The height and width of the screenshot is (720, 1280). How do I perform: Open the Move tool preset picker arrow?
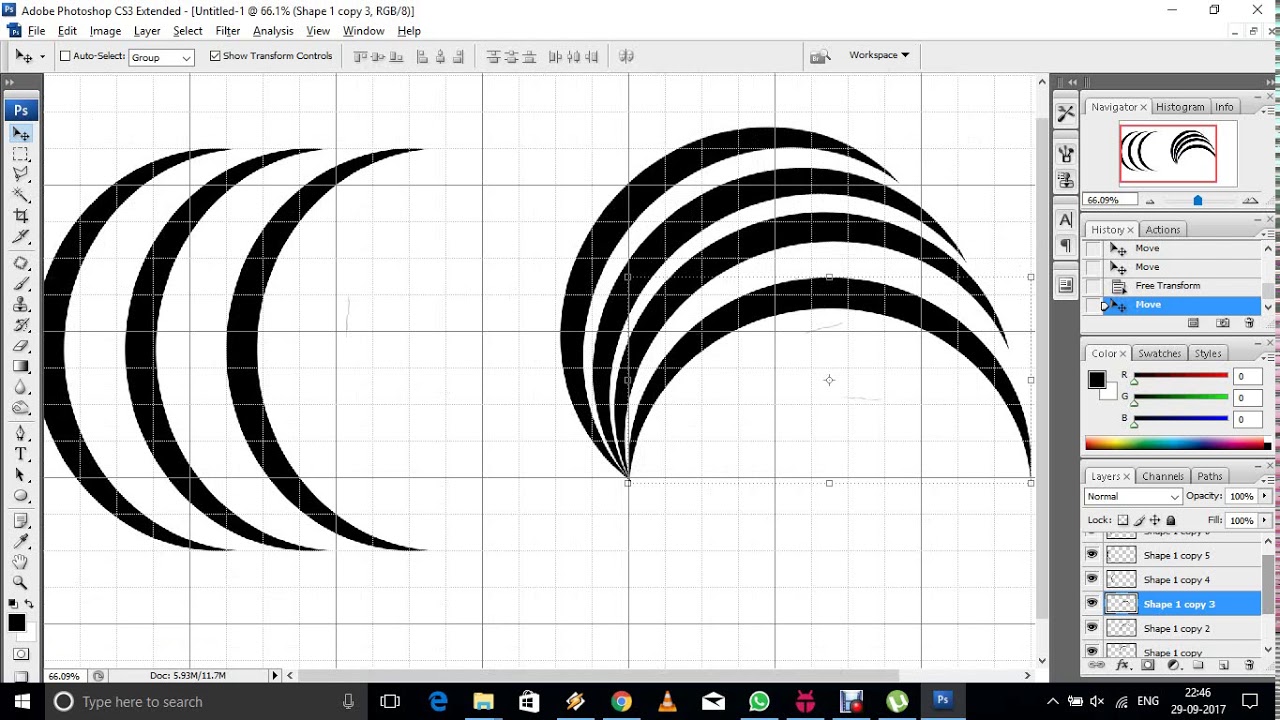(x=42, y=56)
